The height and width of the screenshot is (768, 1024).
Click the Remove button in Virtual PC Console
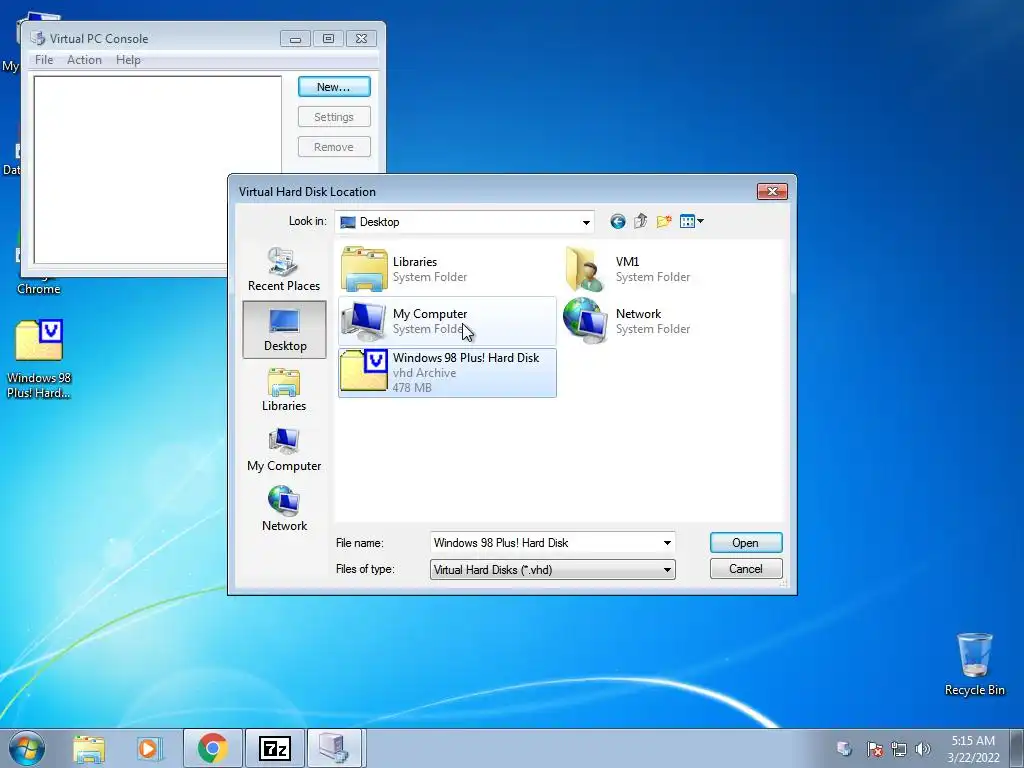pos(334,147)
